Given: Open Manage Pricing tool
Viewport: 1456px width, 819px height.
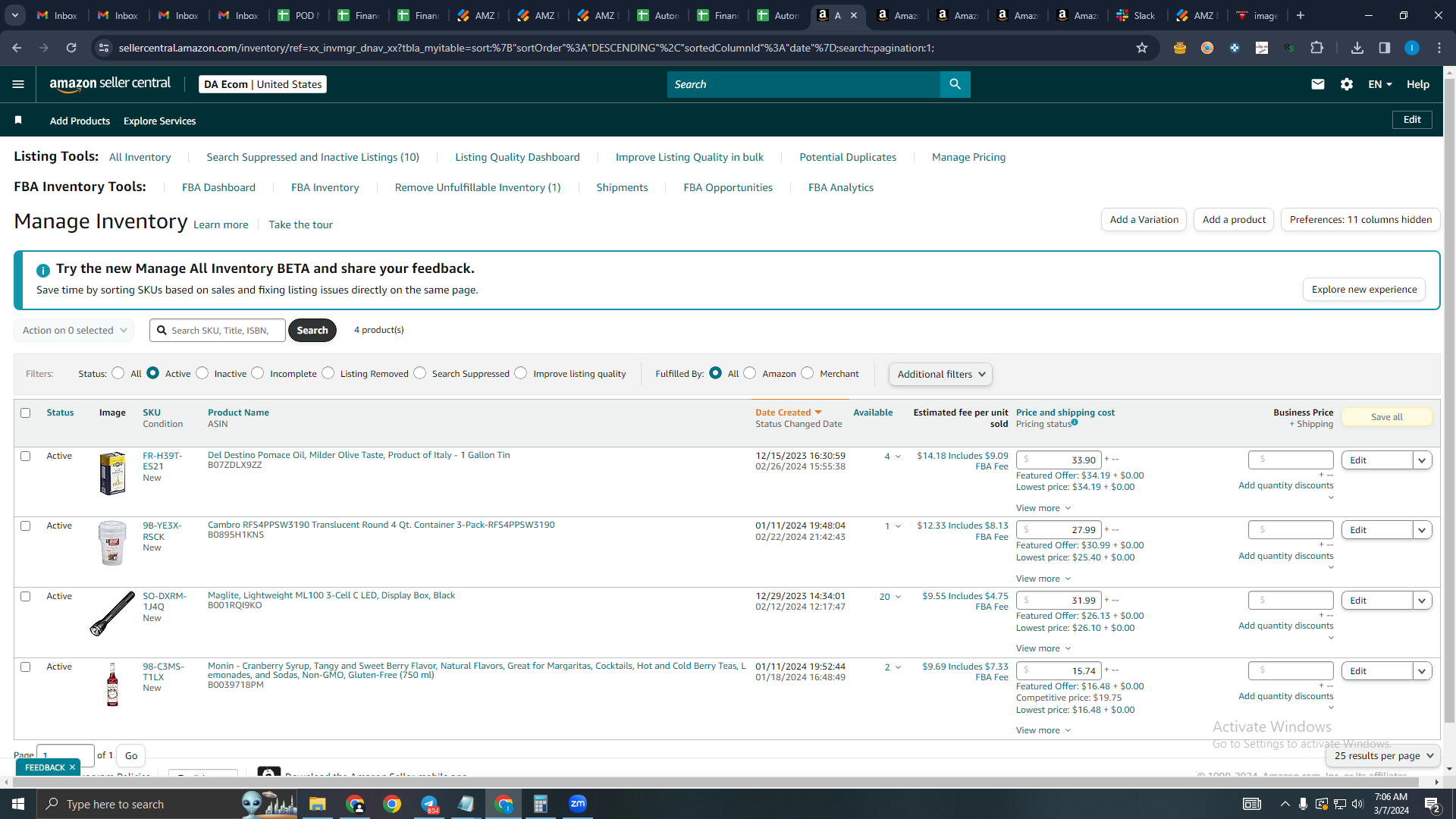Looking at the screenshot, I should (x=968, y=158).
